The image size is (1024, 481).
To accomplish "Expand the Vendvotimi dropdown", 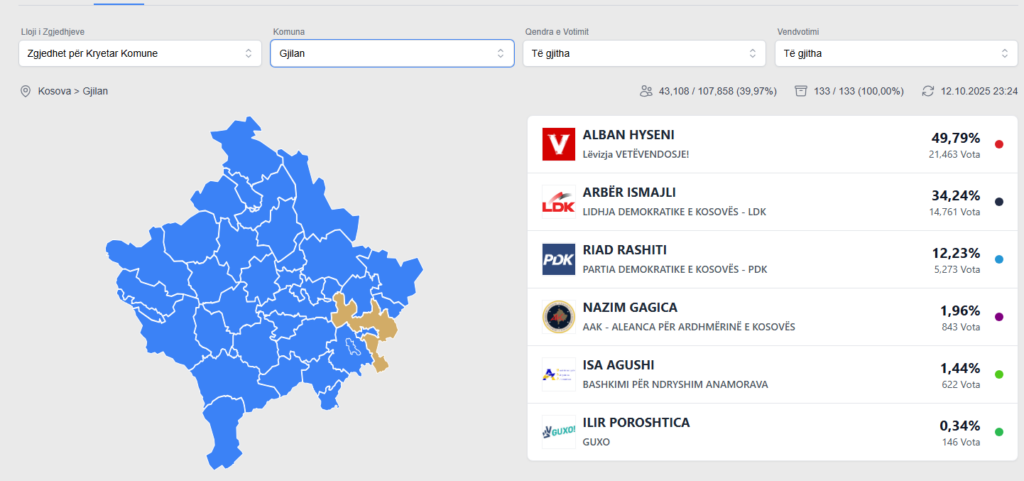I will pos(896,53).
